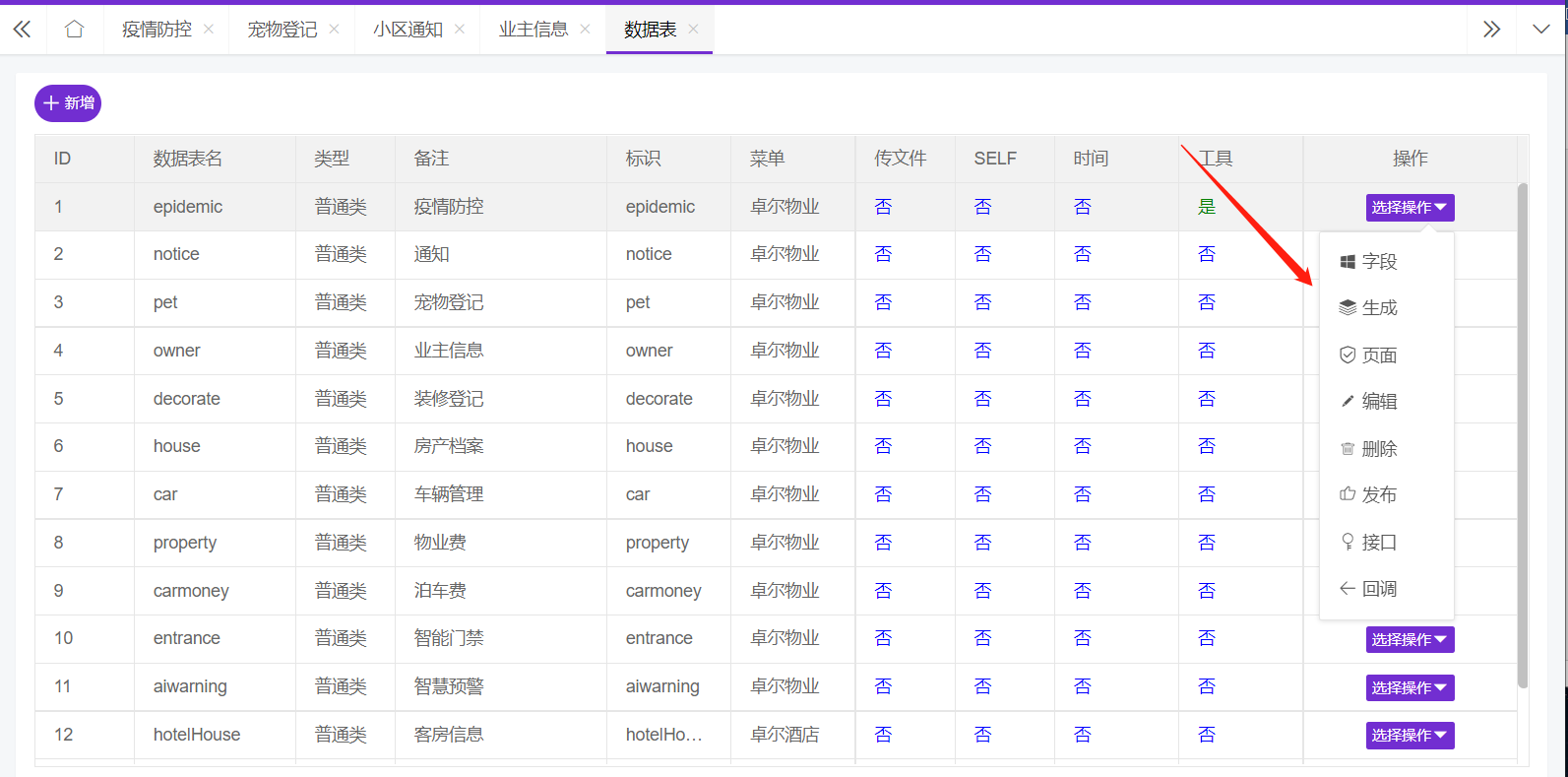Image resolution: width=1568 pixels, height=777 pixels.
Task: Open 选择操作 dropdown for epidemic row
Action: 1410,208
